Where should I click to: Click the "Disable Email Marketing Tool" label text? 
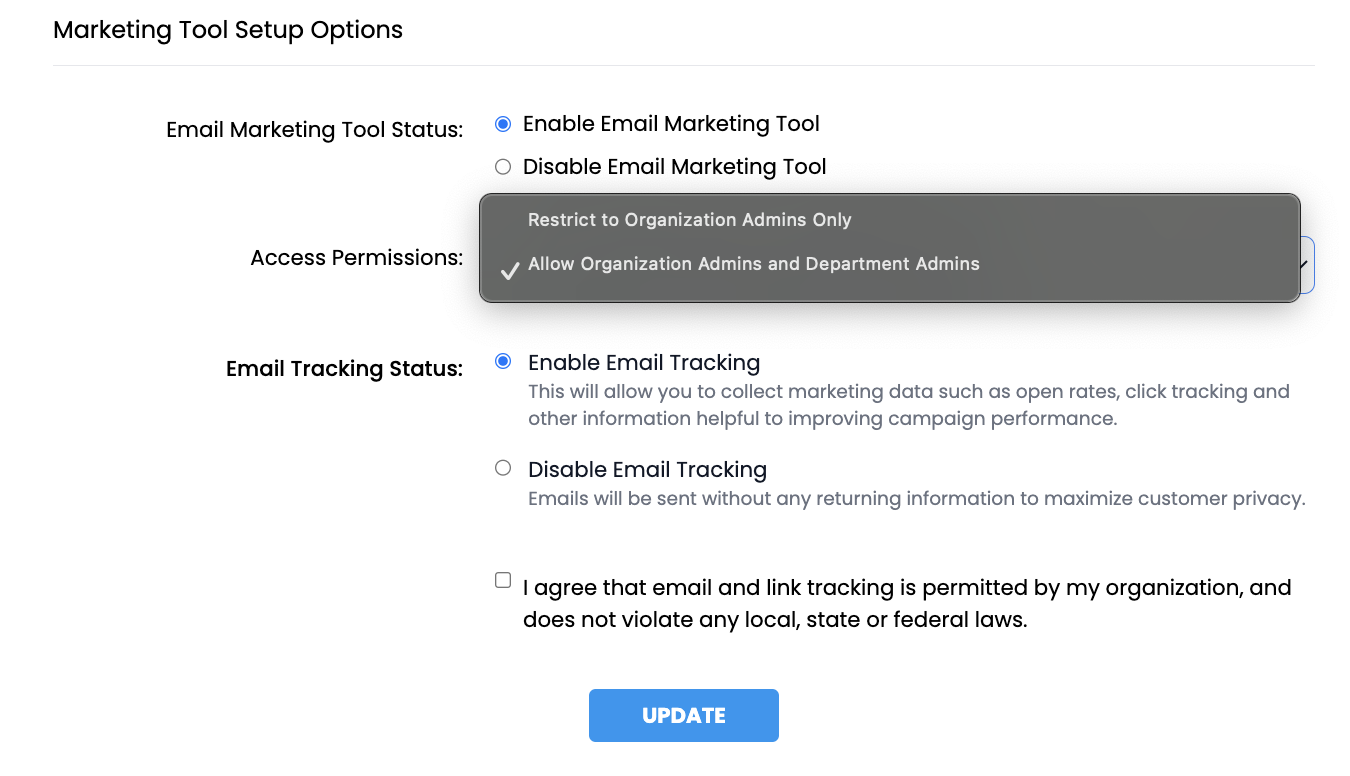tap(674, 167)
